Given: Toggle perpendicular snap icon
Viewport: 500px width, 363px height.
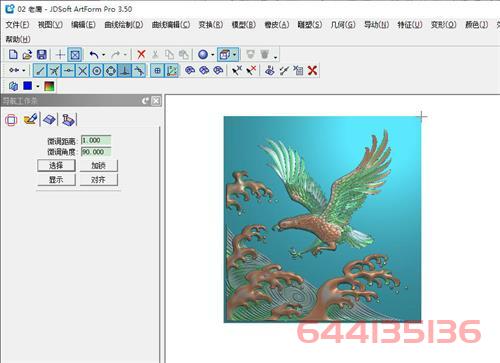Looking at the screenshot, I should pyautogui.click(x=125, y=71).
